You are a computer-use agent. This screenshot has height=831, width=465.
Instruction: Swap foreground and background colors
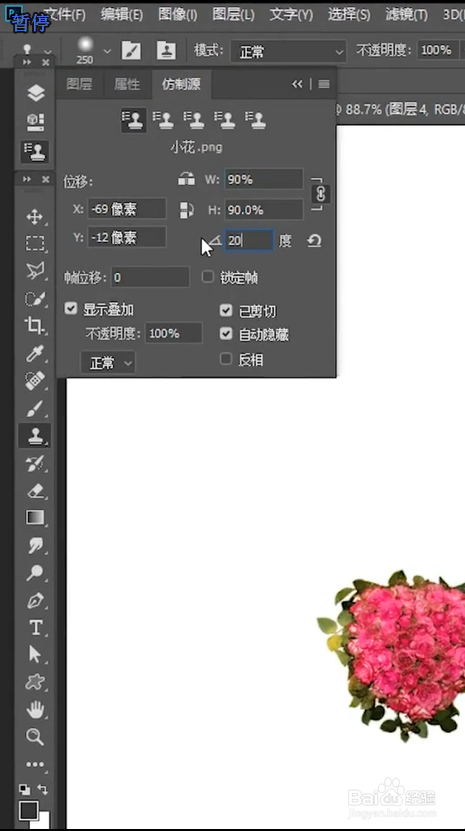tap(43, 789)
